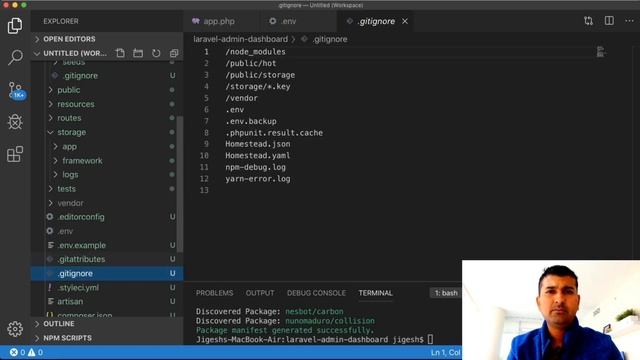Viewport: 640px width, 360px height.
Task: Open the 1: bash terminal dropdown
Action: point(446,293)
